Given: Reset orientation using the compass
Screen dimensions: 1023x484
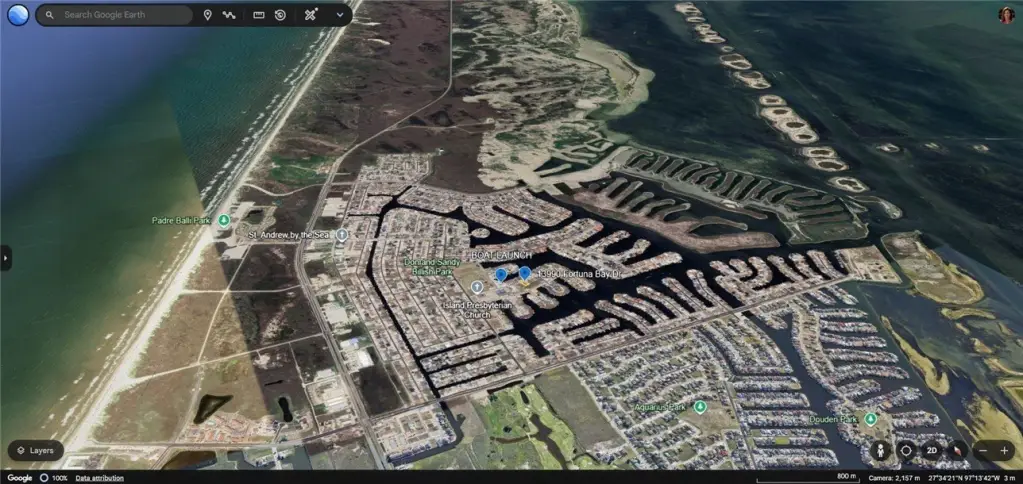Looking at the screenshot, I should [x=958, y=451].
